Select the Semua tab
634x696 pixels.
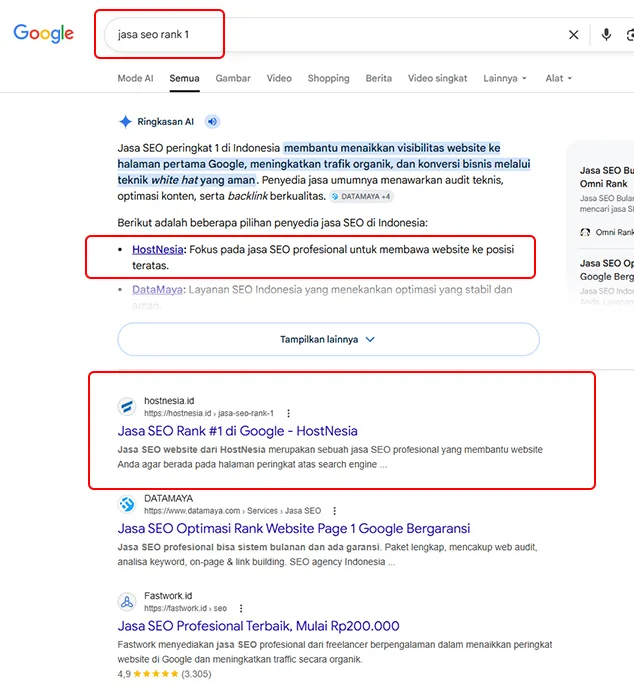click(x=184, y=78)
